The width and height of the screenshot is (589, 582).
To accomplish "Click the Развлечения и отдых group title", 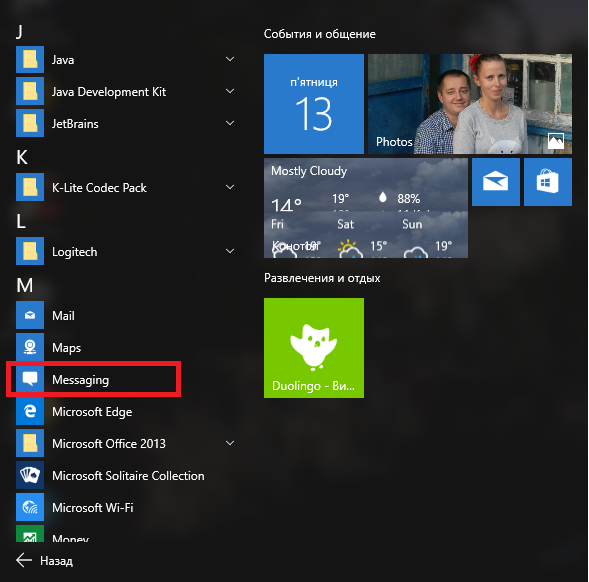I will 322,278.
